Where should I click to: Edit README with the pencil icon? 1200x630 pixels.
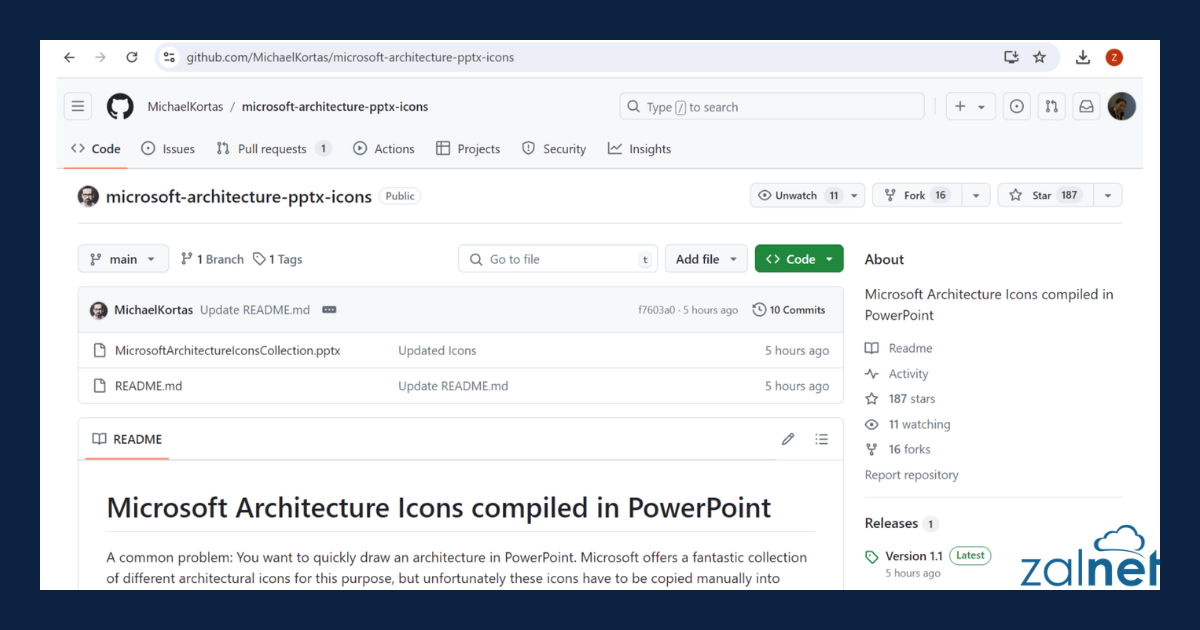(x=788, y=439)
